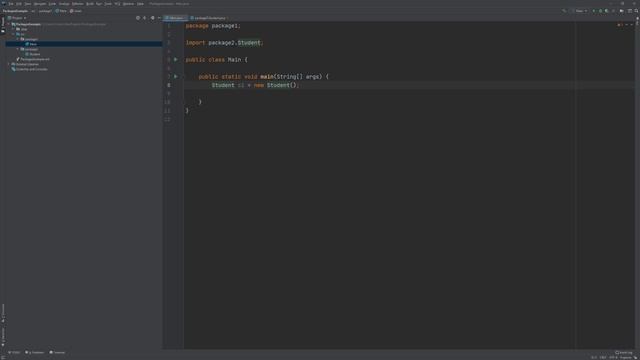The height and width of the screenshot is (360, 640).
Task: Click 'new Student()' on line 8
Action: 276,85
